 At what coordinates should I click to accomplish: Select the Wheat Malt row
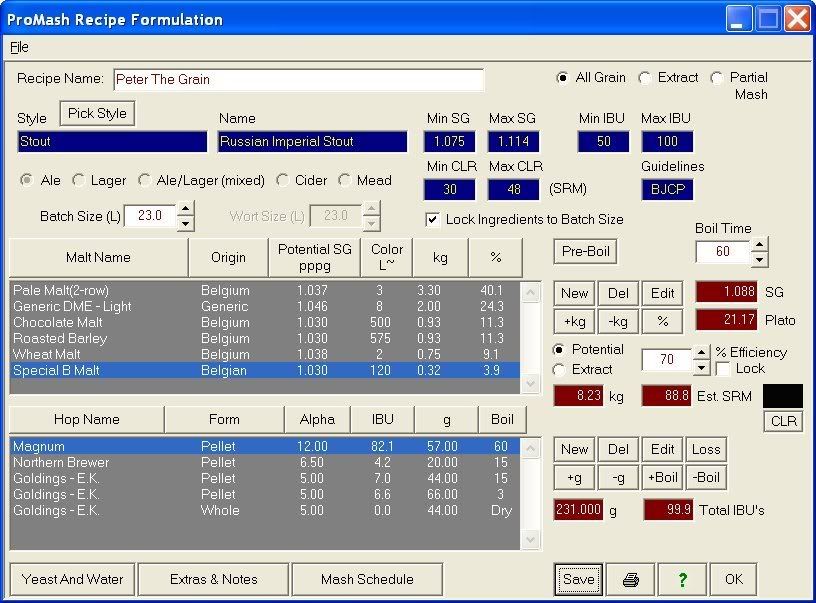click(264, 354)
